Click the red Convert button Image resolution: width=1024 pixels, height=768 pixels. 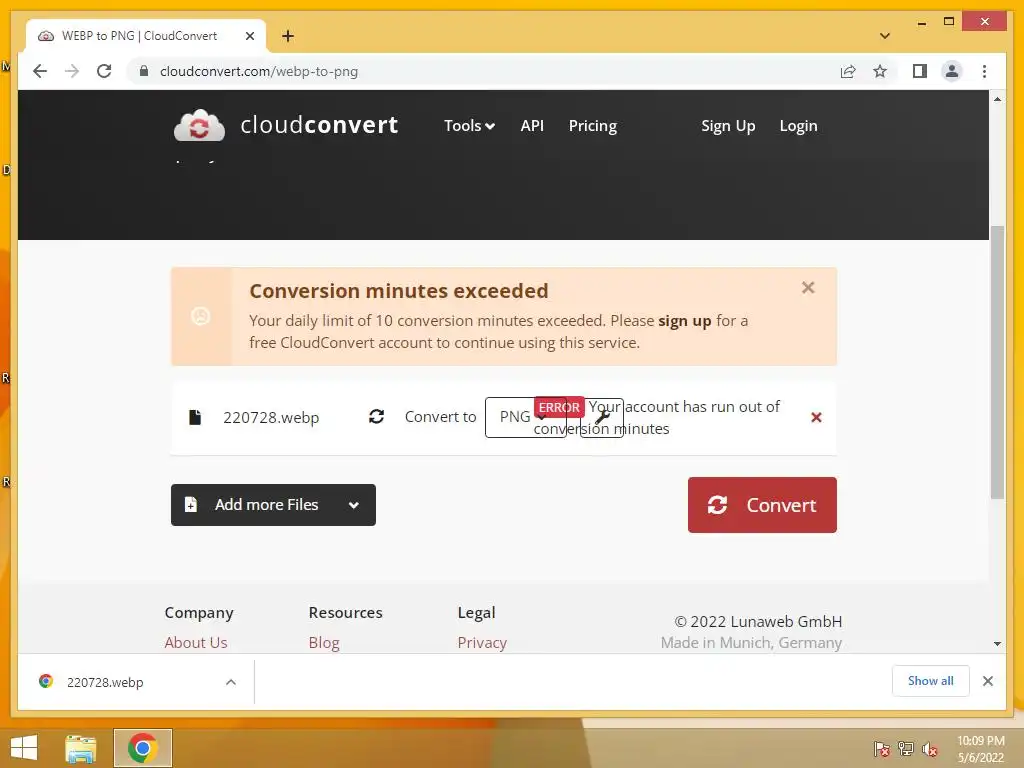(x=762, y=505)
